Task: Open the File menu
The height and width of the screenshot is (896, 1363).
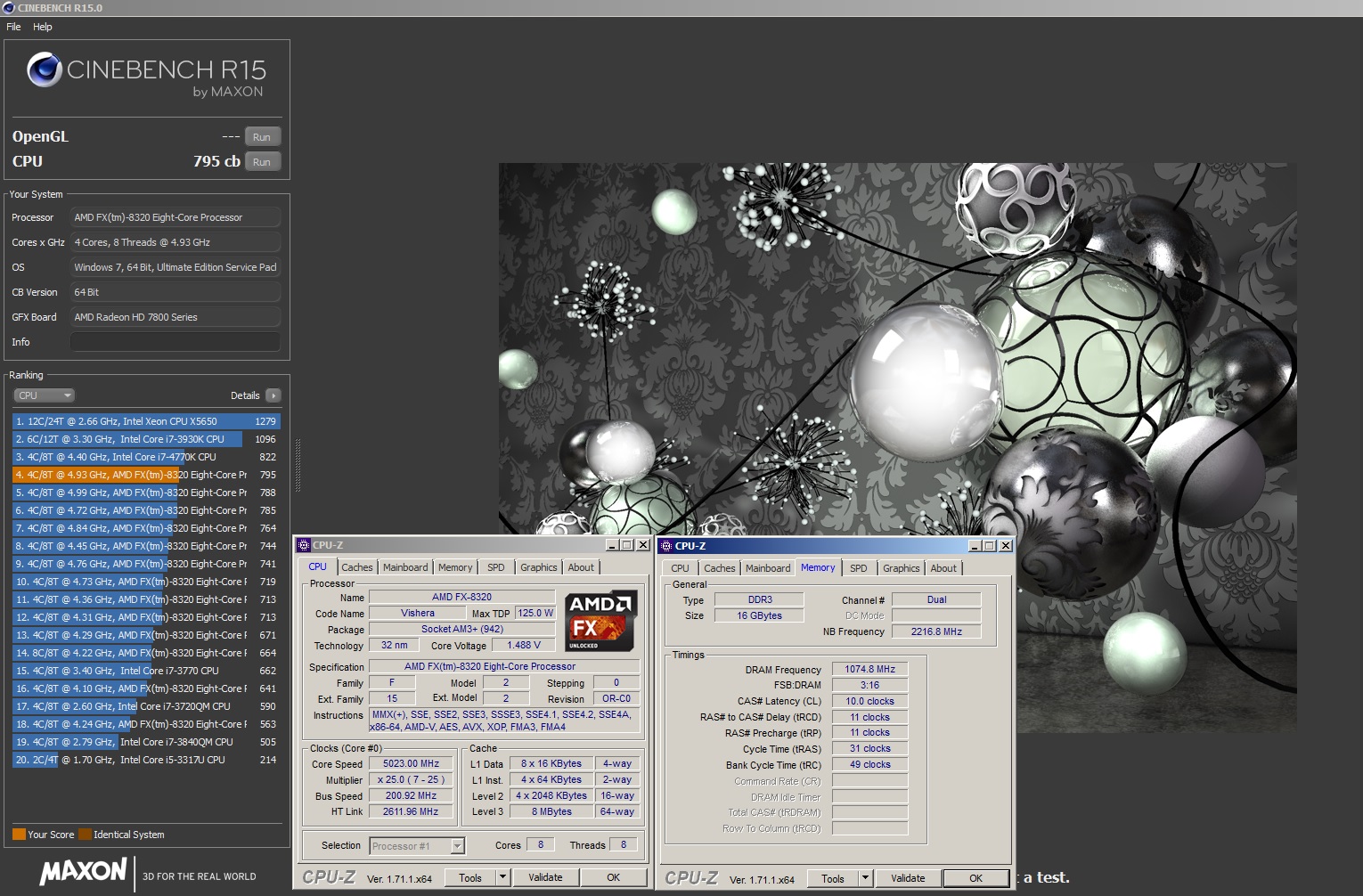Action: [x=13, y=27]
